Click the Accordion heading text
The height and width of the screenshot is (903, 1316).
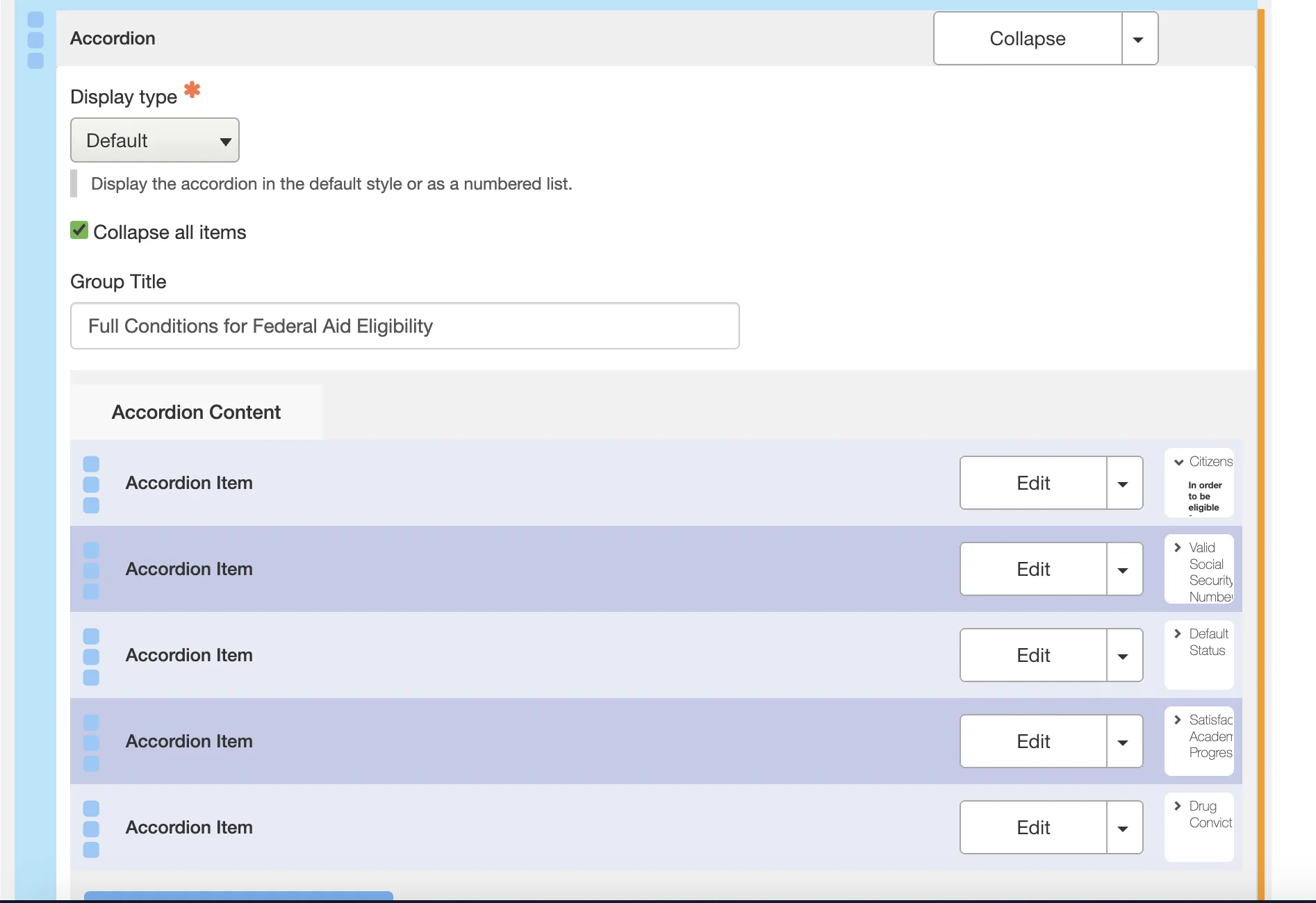coord(113,38)
